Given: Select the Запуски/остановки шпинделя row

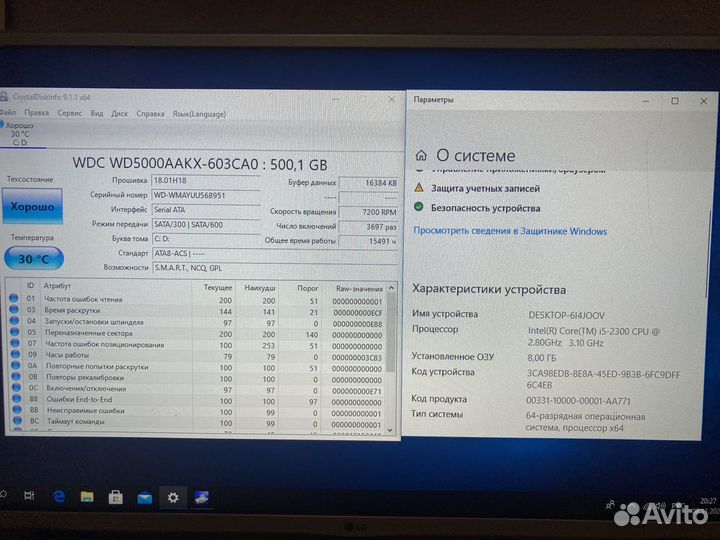Looking at the screenshot, I should 197,323.
